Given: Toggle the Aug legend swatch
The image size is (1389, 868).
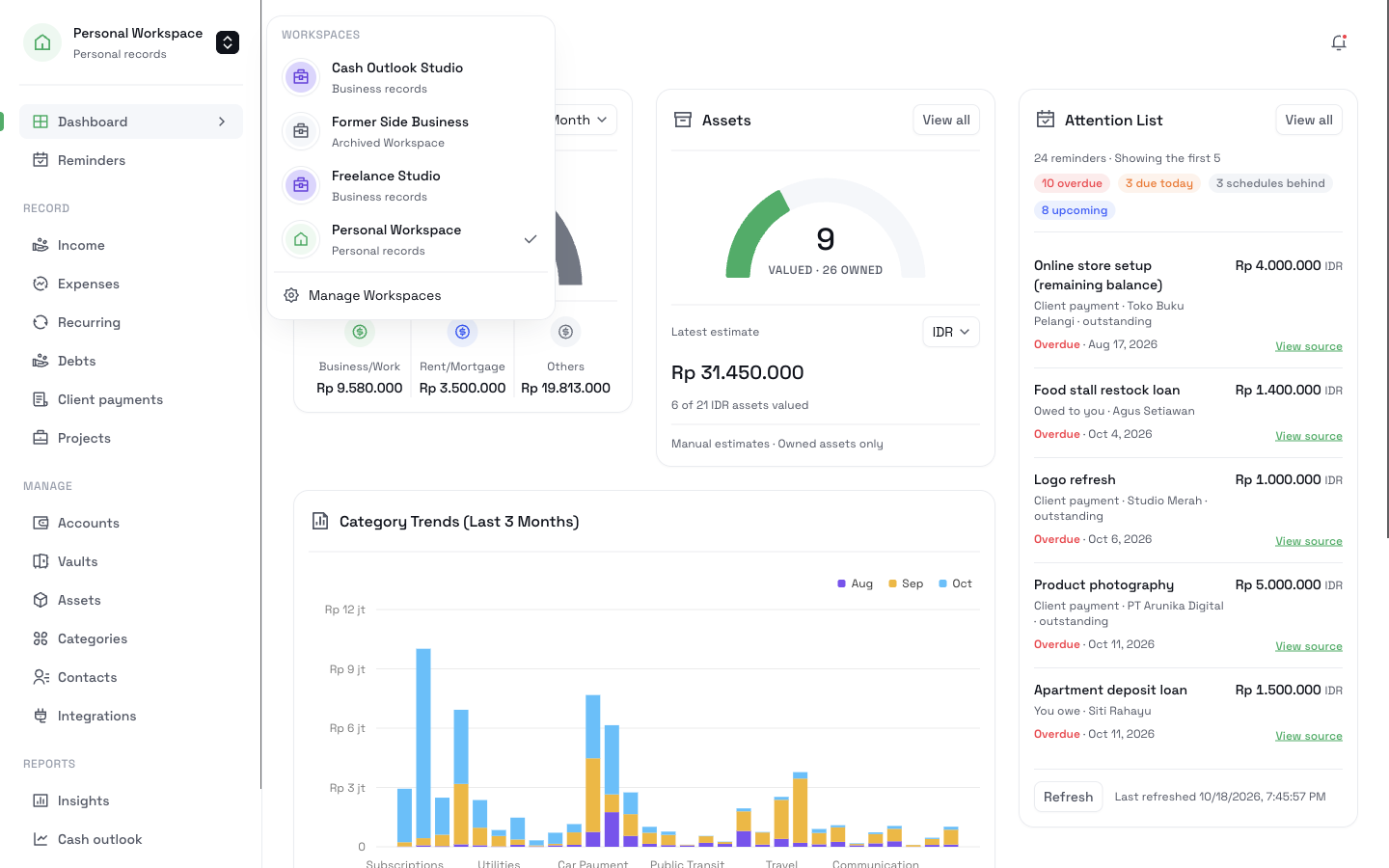Looking at the screenshot, I should 842,583.
